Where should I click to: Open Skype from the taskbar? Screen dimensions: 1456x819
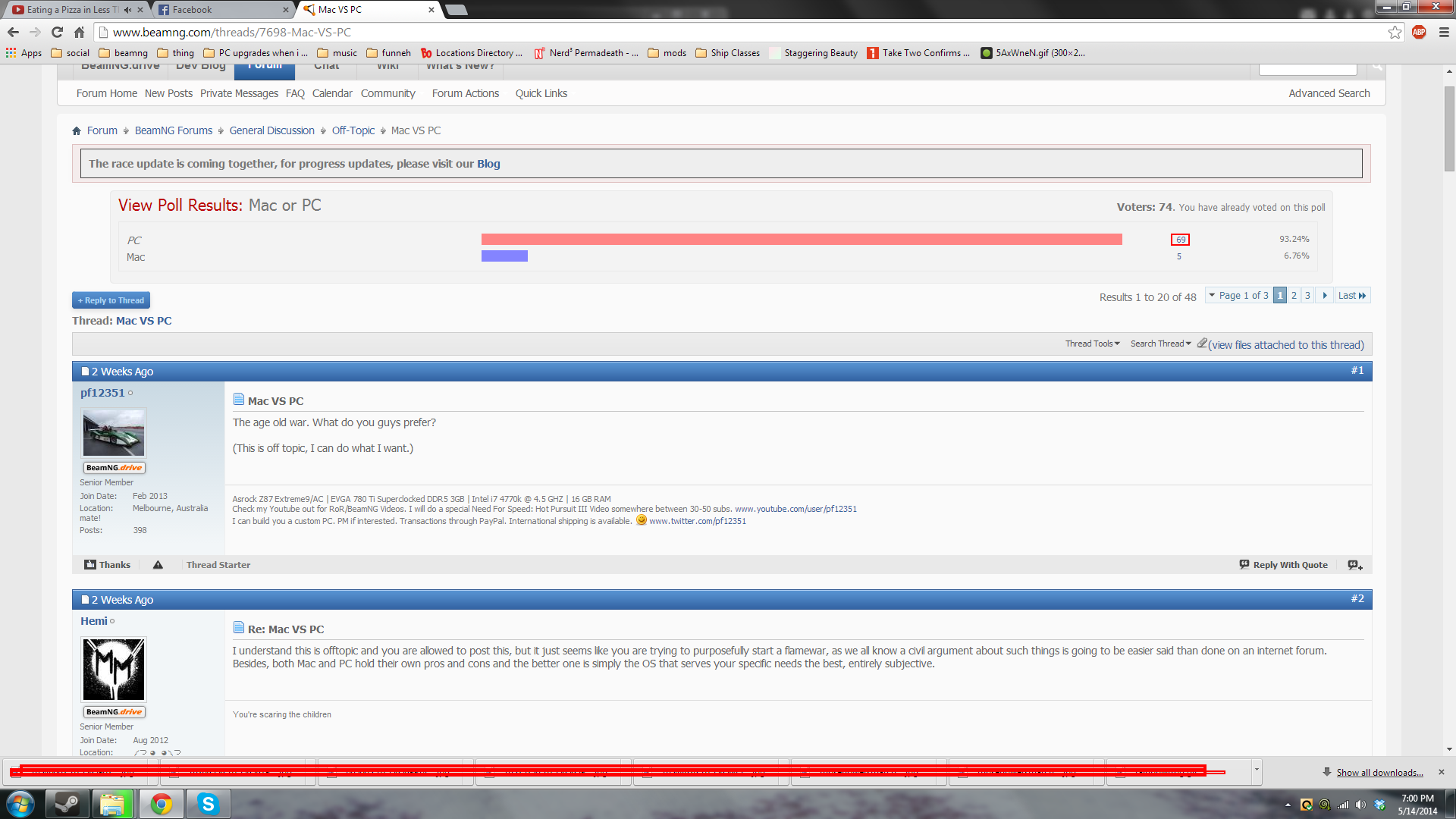208,804
